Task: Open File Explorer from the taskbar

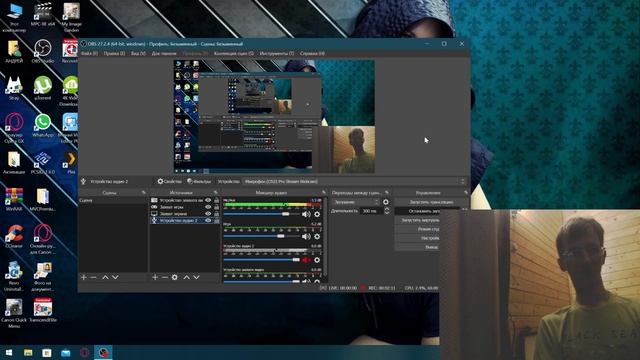Action: coord(28,352)
